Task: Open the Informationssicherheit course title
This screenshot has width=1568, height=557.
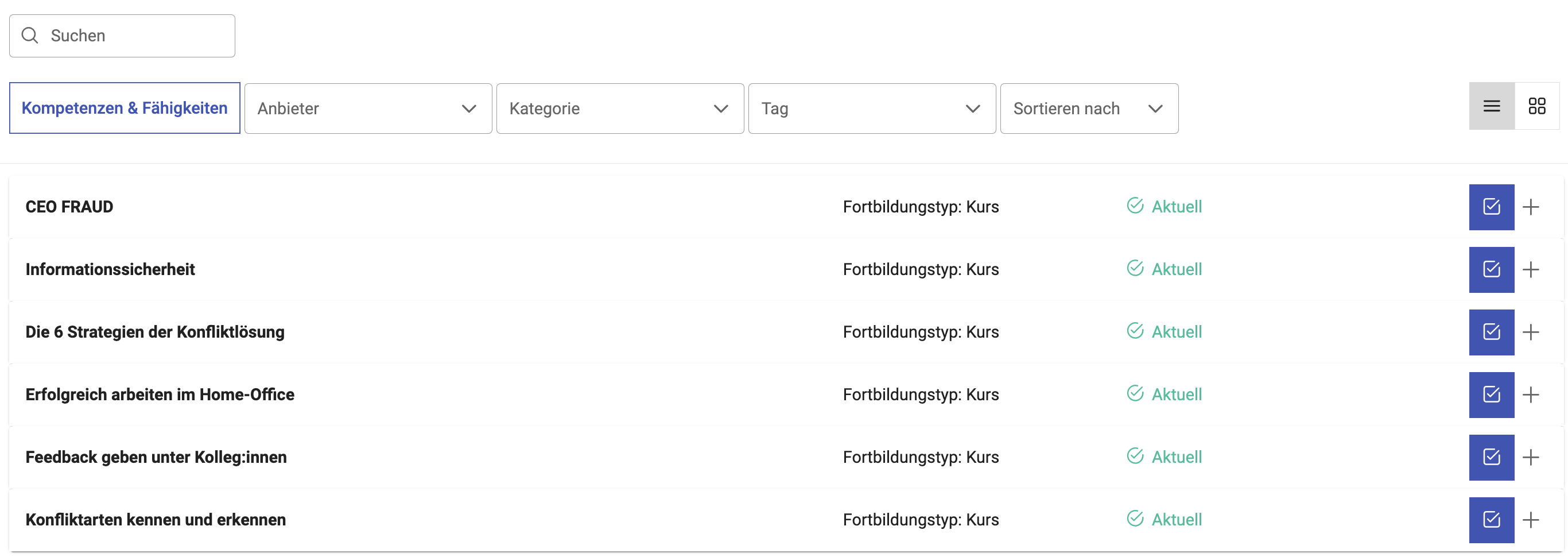Action: (x=110, y=270)
